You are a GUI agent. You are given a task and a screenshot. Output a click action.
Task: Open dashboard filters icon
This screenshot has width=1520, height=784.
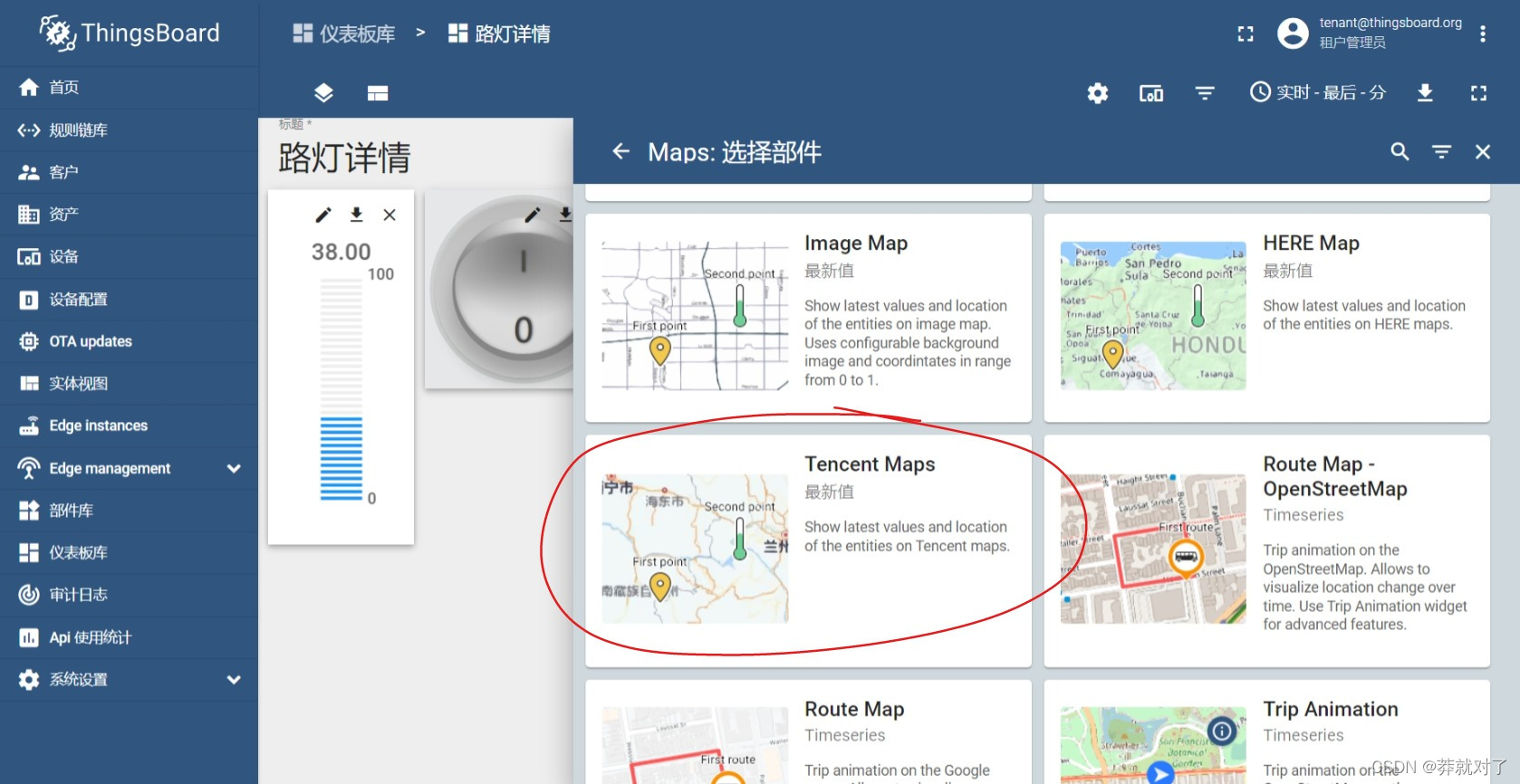[1205, 93]
